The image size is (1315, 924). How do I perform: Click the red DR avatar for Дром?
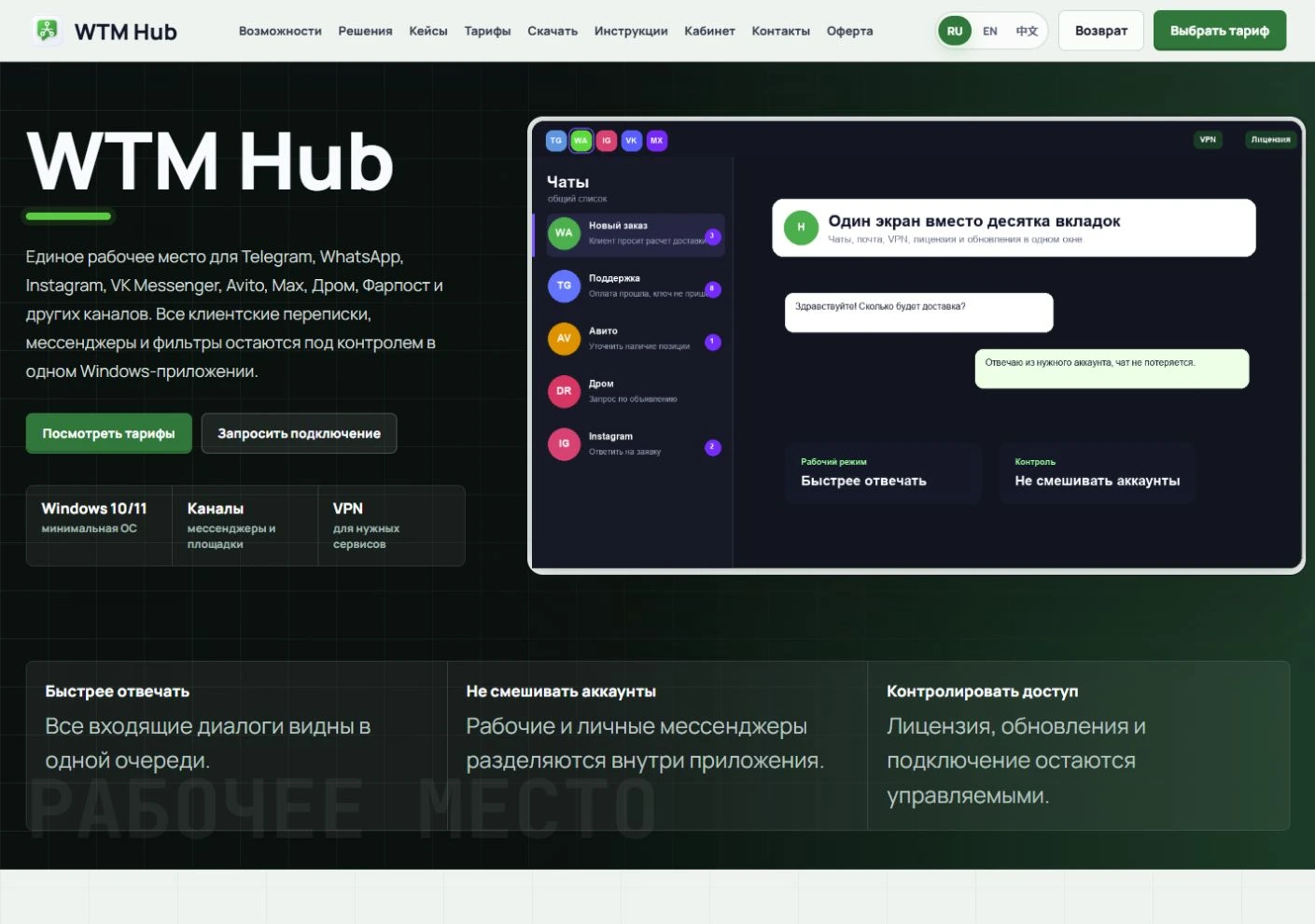(x=564, y=391)
